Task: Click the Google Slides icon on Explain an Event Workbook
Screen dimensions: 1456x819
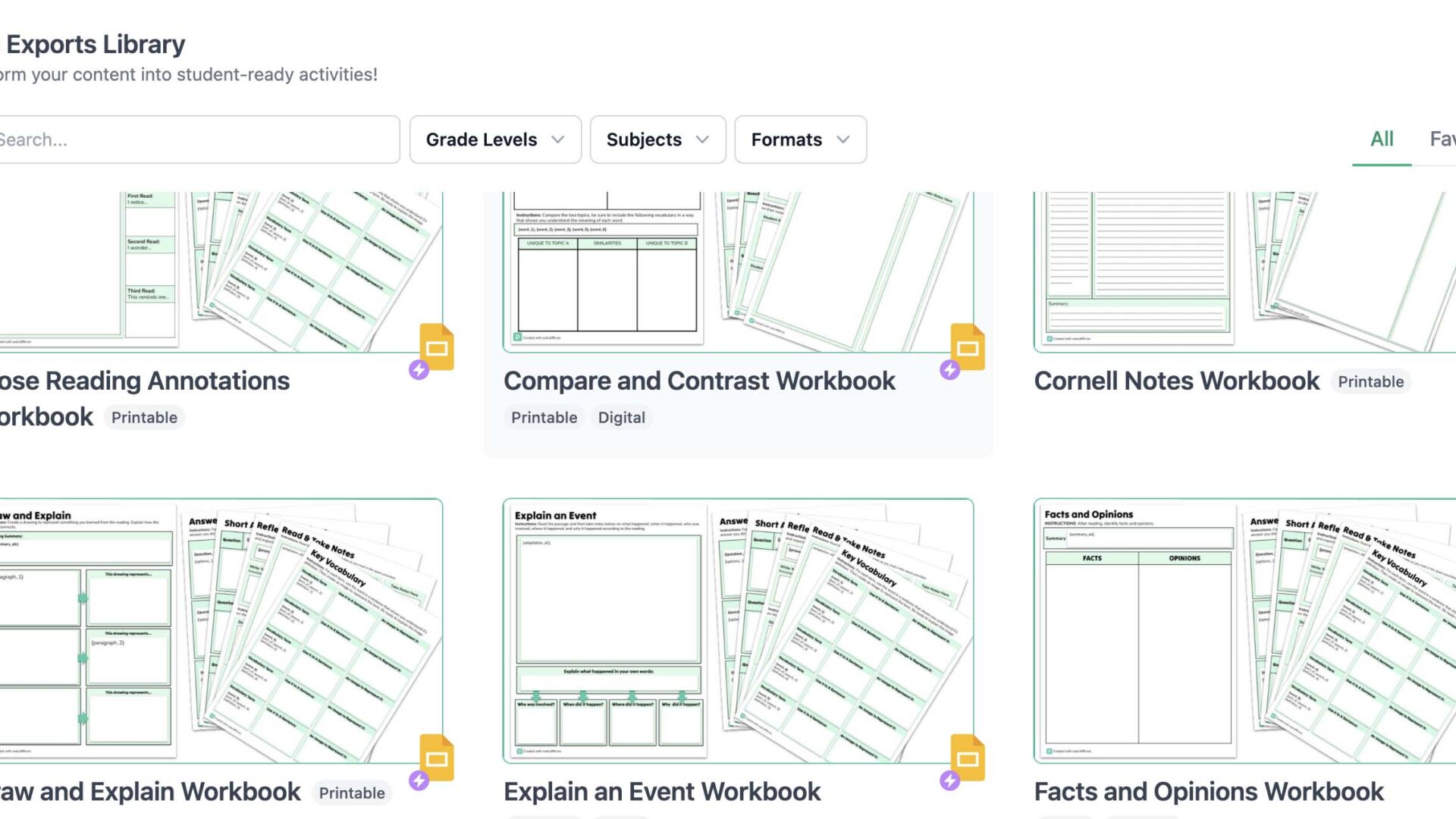Action: tap(968, 759)
